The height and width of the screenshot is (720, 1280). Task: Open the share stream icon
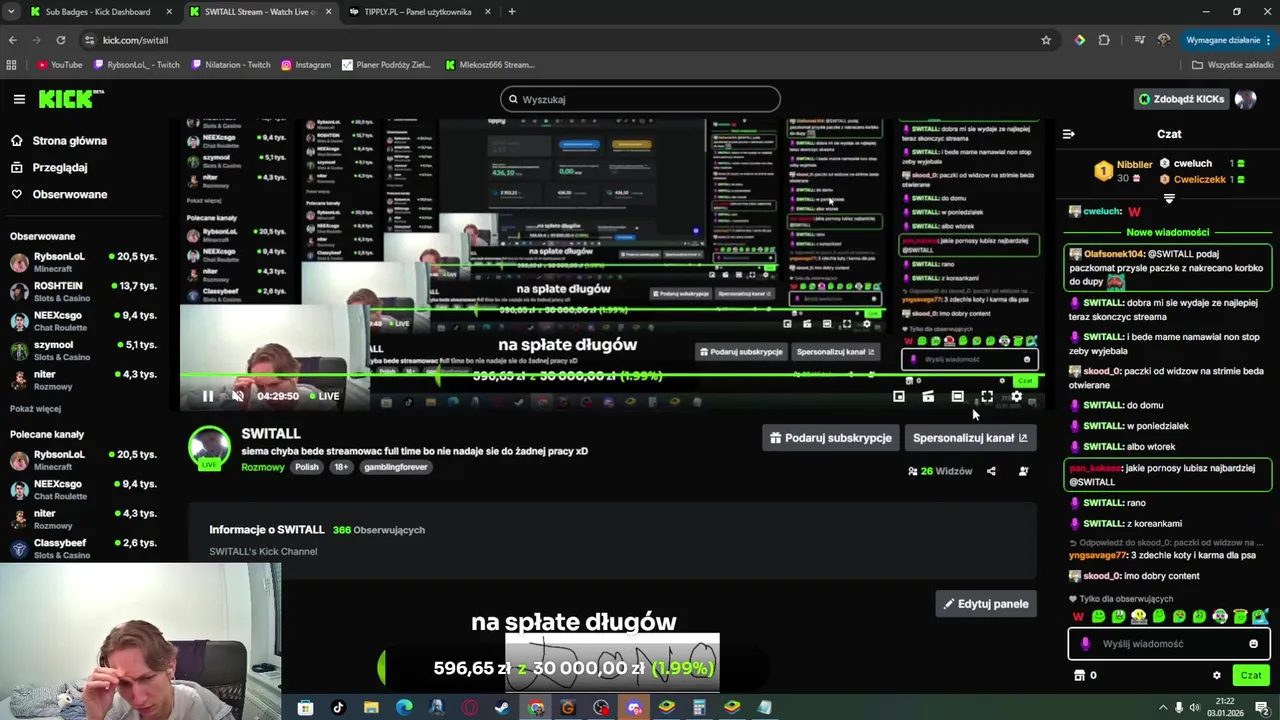(991, 471)
